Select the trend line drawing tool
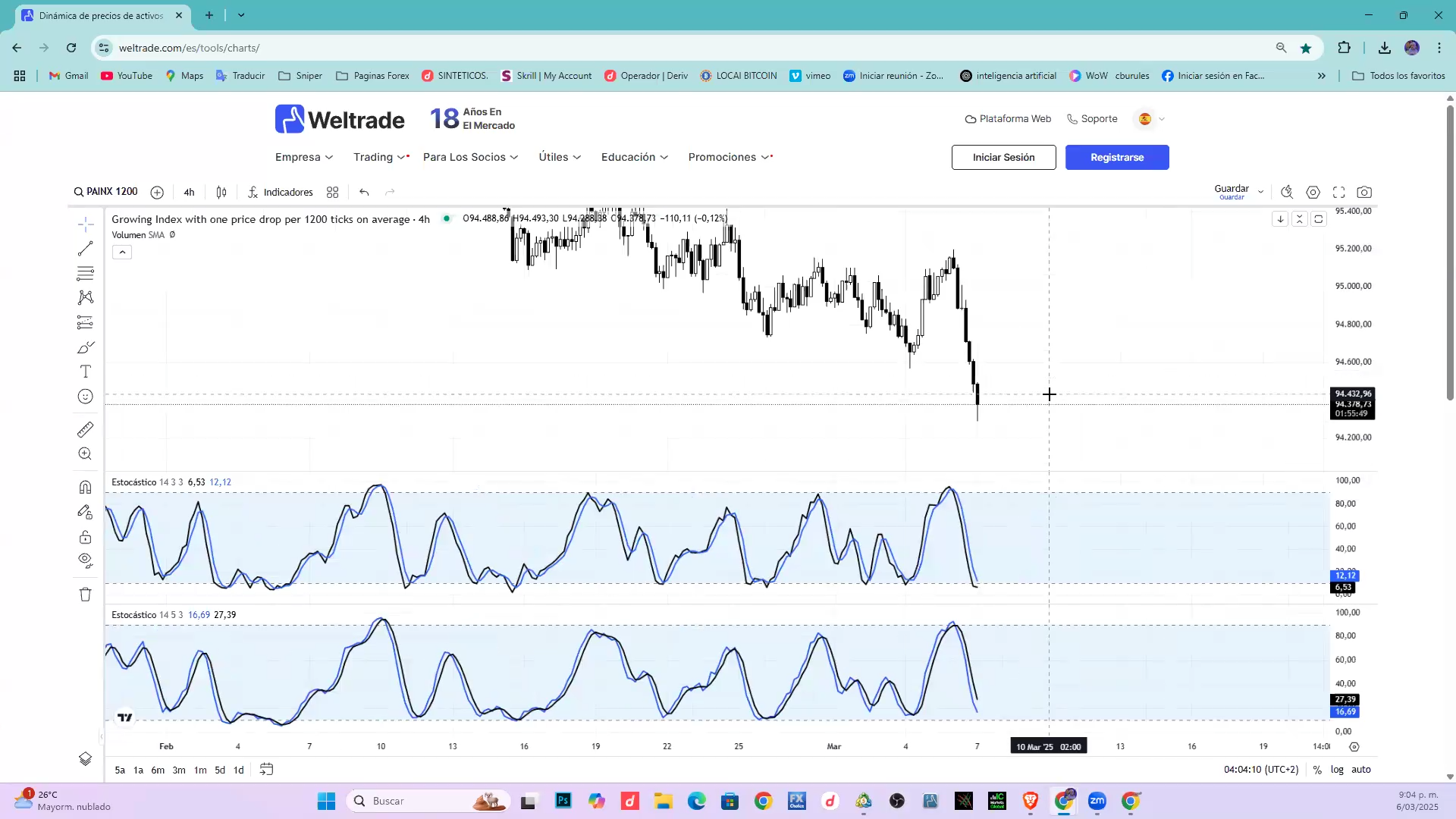 [85, 249]
